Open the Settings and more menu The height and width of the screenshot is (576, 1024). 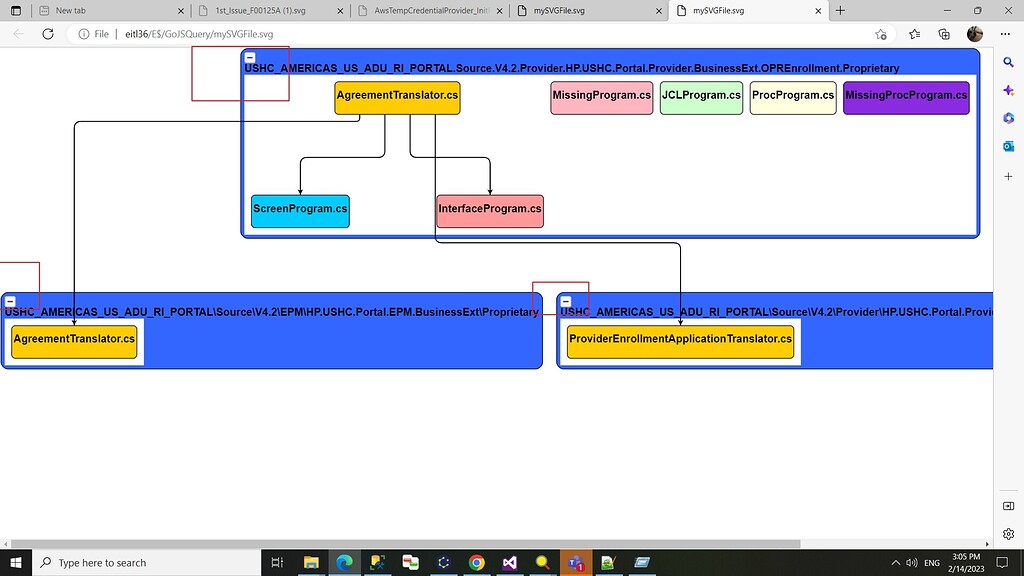tap(1005, 33)
